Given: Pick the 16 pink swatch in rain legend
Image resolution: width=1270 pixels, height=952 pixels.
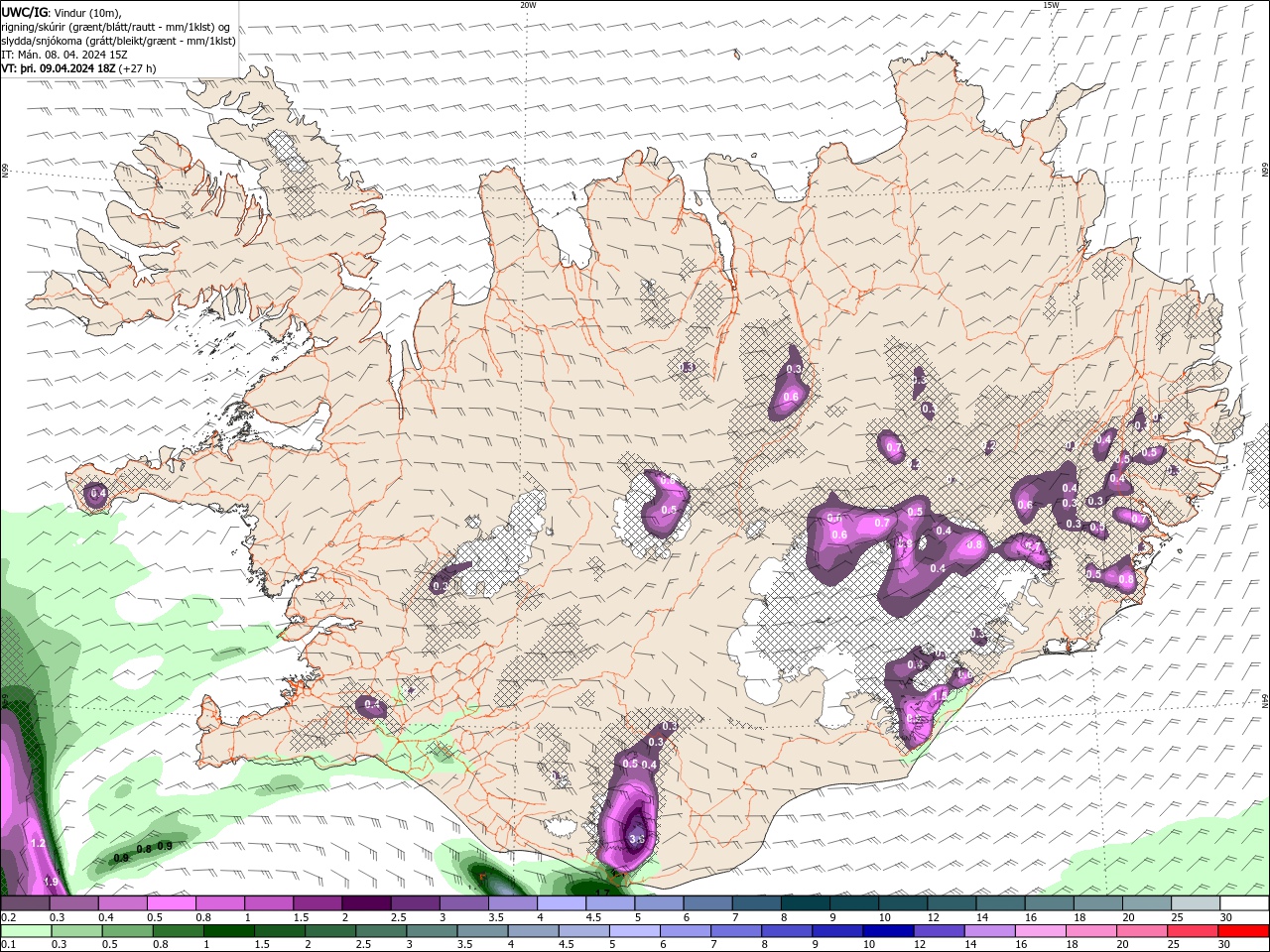Looking at the screenshot, I should (1041, 931).
